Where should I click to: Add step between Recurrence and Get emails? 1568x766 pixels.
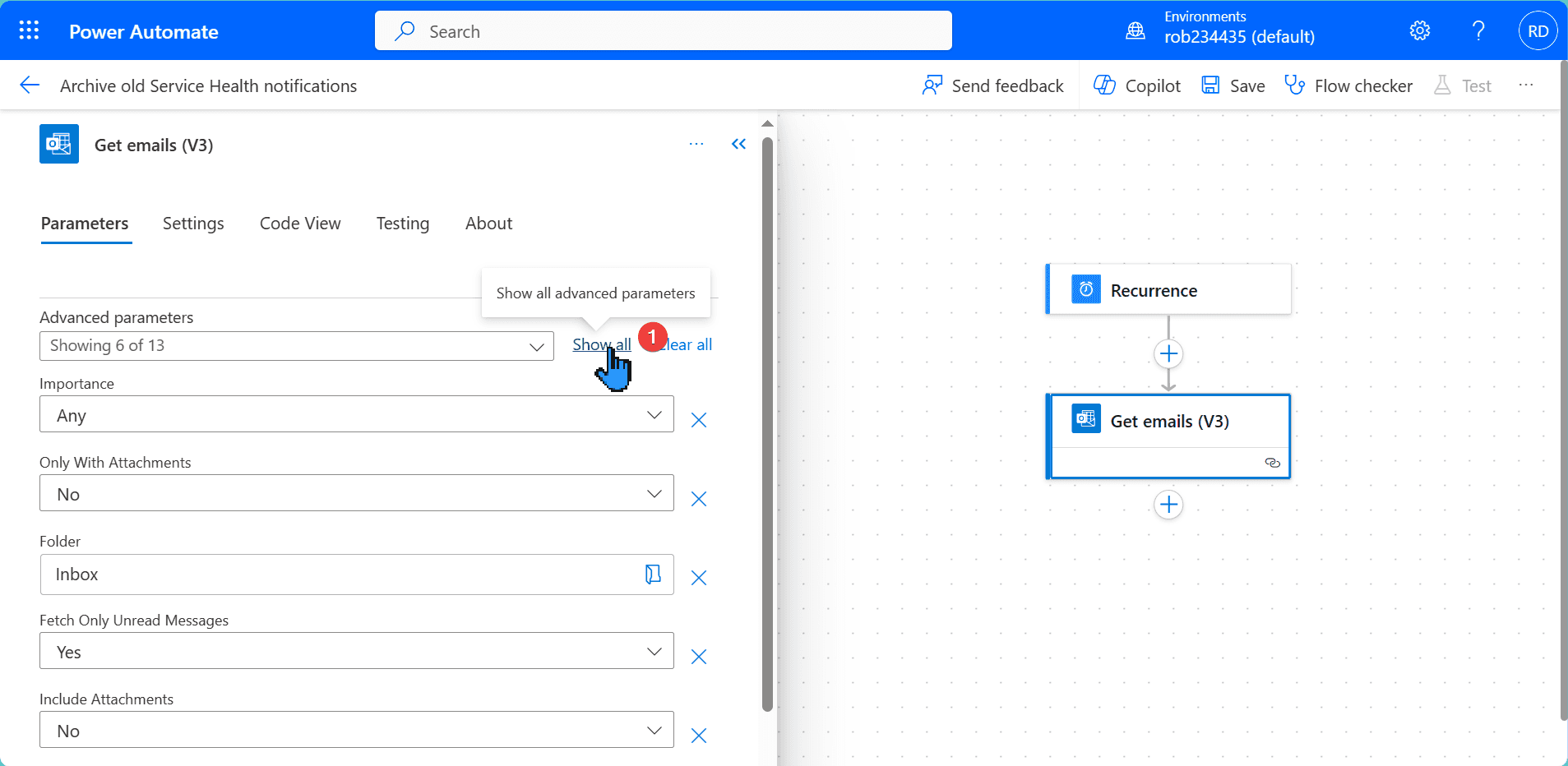(x=1168, y=354)
